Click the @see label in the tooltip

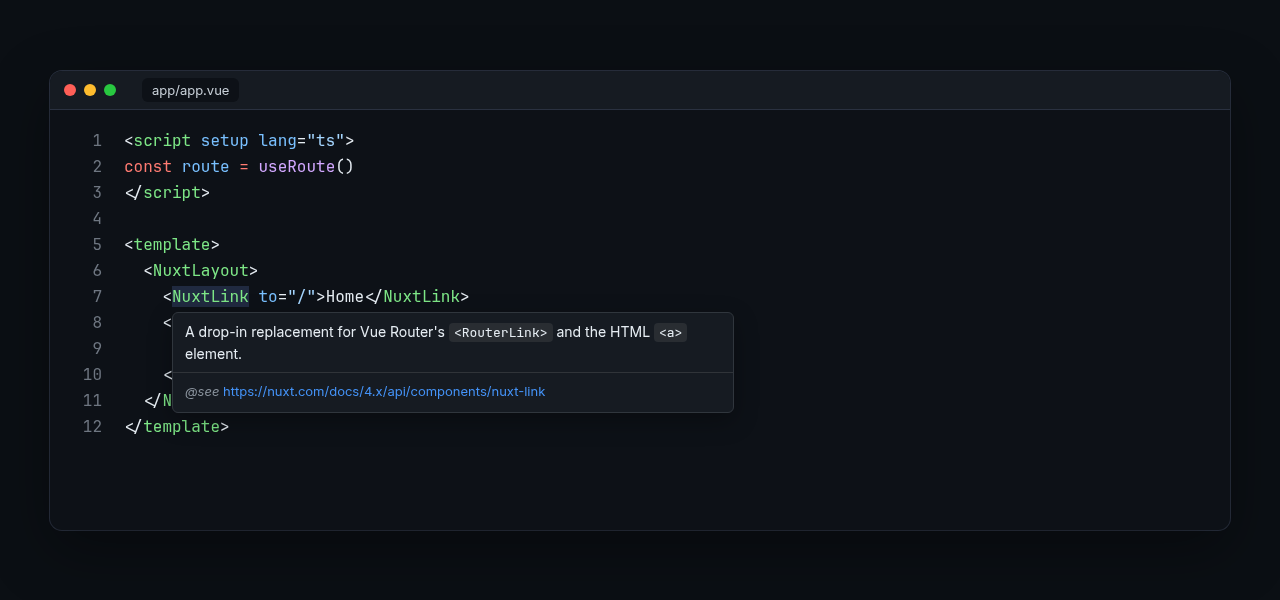coord(202,391)
